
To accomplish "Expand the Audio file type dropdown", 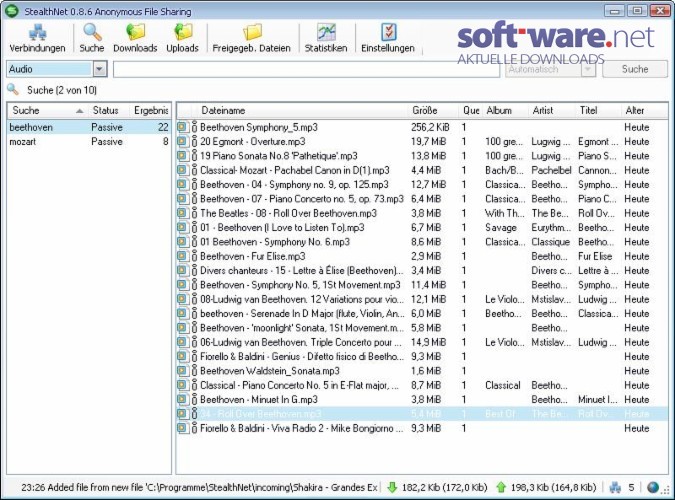I will tap(100, 69).
